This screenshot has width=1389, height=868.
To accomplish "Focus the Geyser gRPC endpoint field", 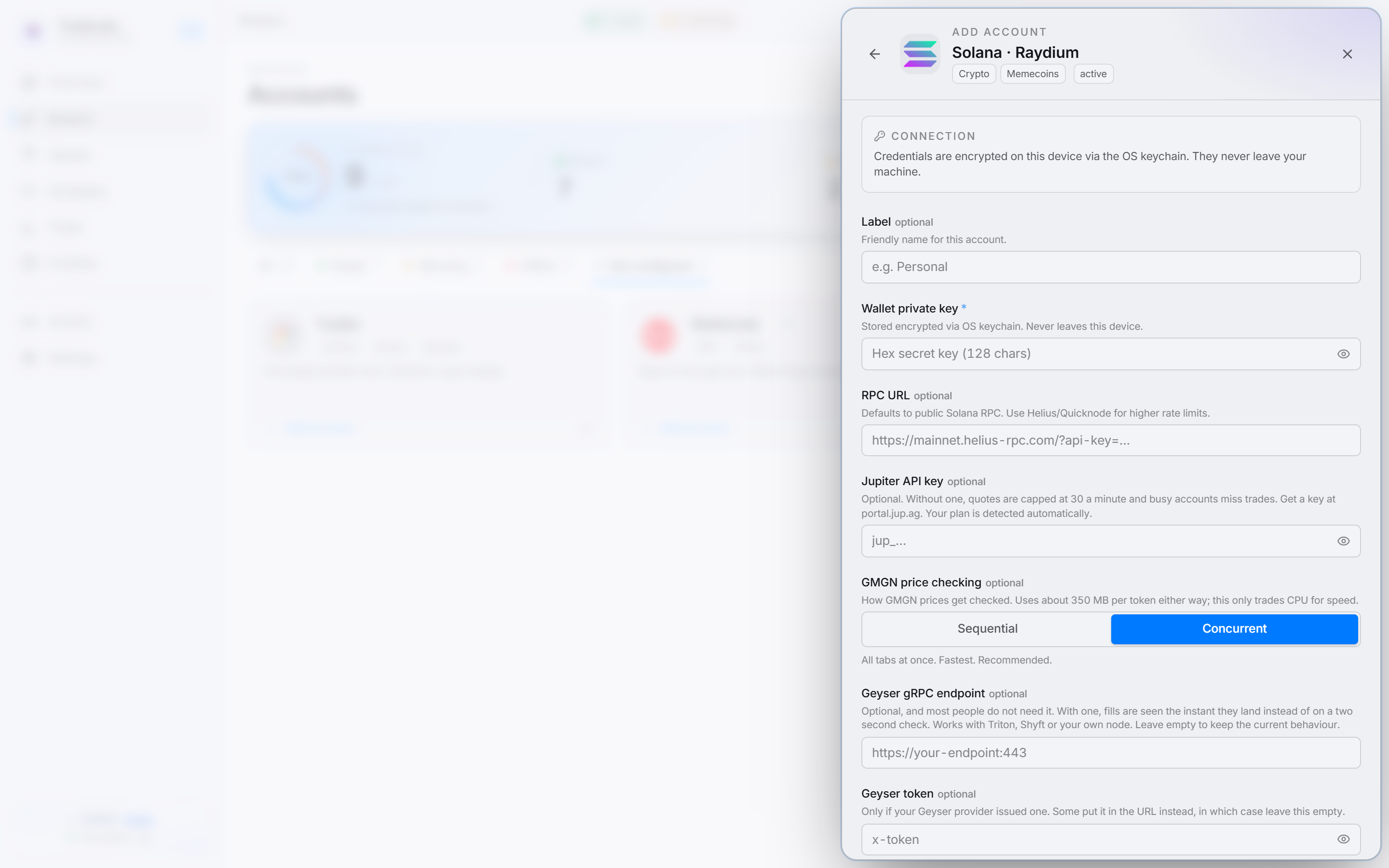I will pyautogui.click(x=1111, y=753).
